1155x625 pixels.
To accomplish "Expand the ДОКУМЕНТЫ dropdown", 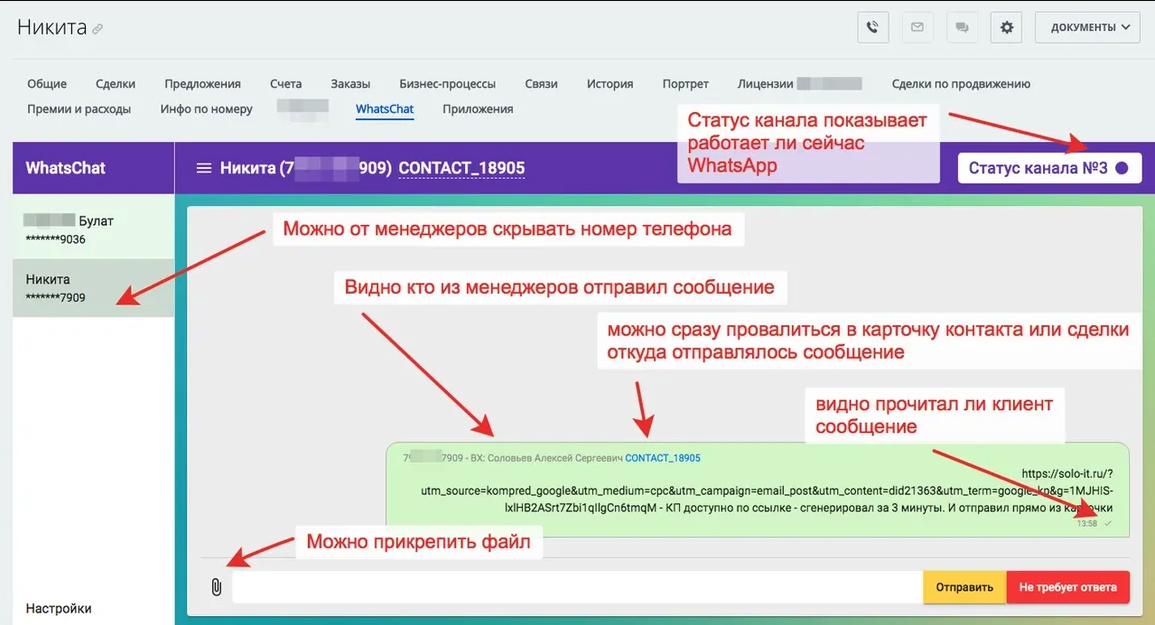I will click(1087, 28).
